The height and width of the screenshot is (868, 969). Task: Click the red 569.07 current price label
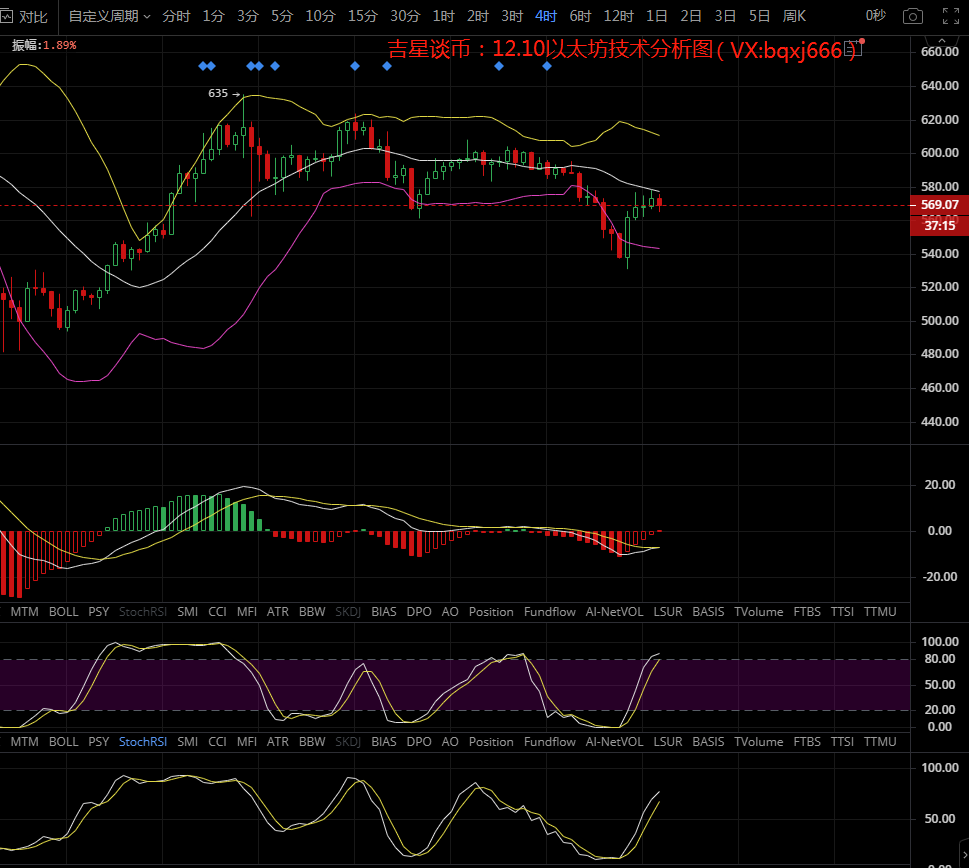click(939, 205)
